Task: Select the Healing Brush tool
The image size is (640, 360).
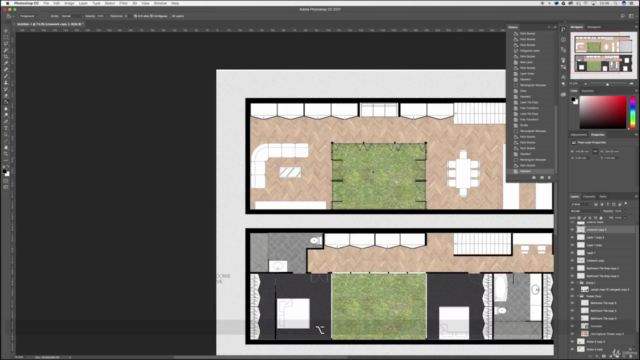Action: 6,70
